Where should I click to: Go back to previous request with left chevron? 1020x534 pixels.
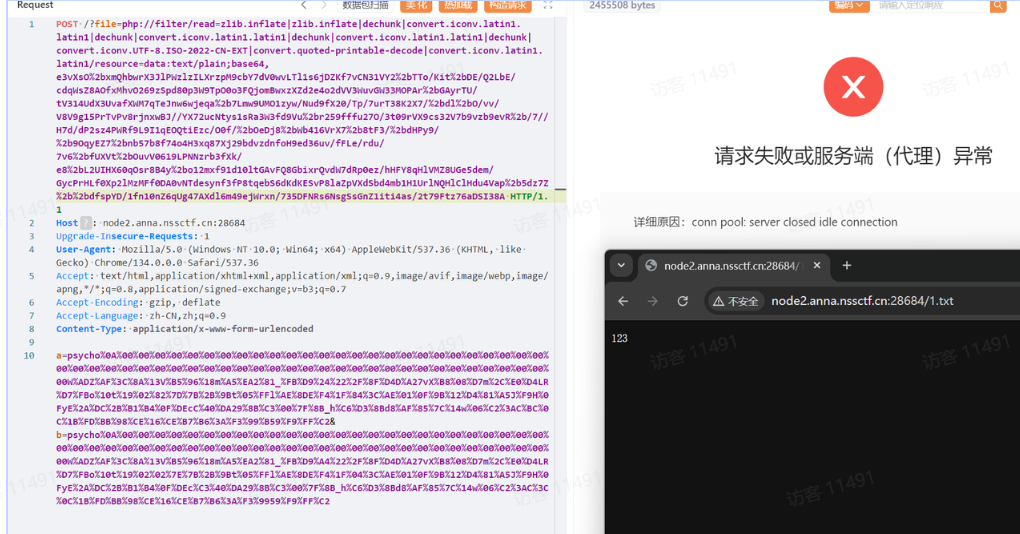304,5
